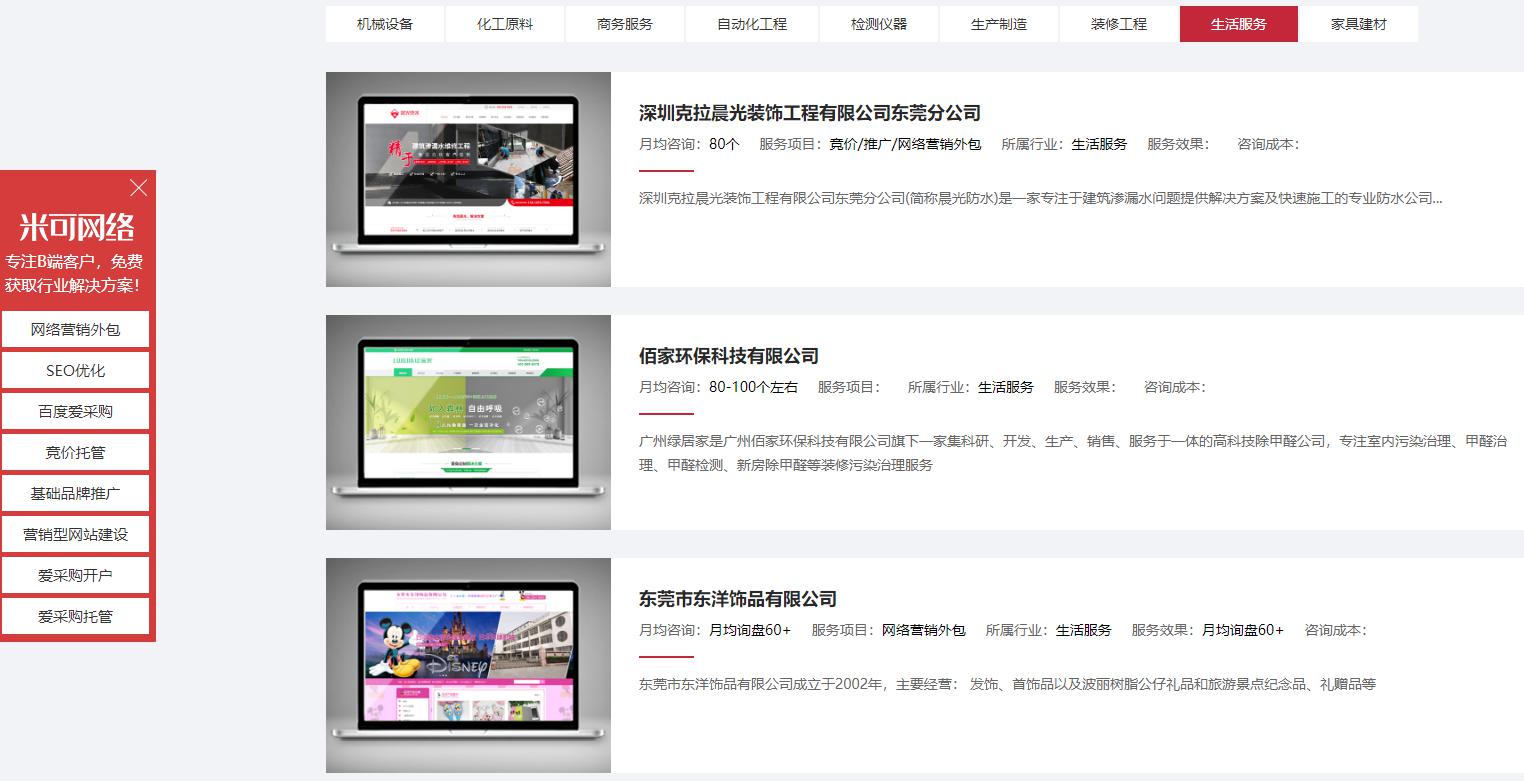Click 营销型网站建设 in the sidebar
Screen dimensions: 1524x781
point(76,533)
